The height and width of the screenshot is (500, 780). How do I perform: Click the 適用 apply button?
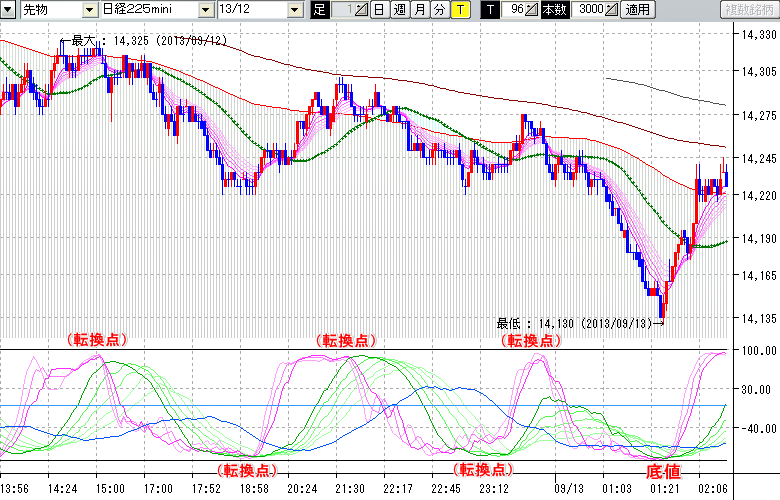pos(636,10)
